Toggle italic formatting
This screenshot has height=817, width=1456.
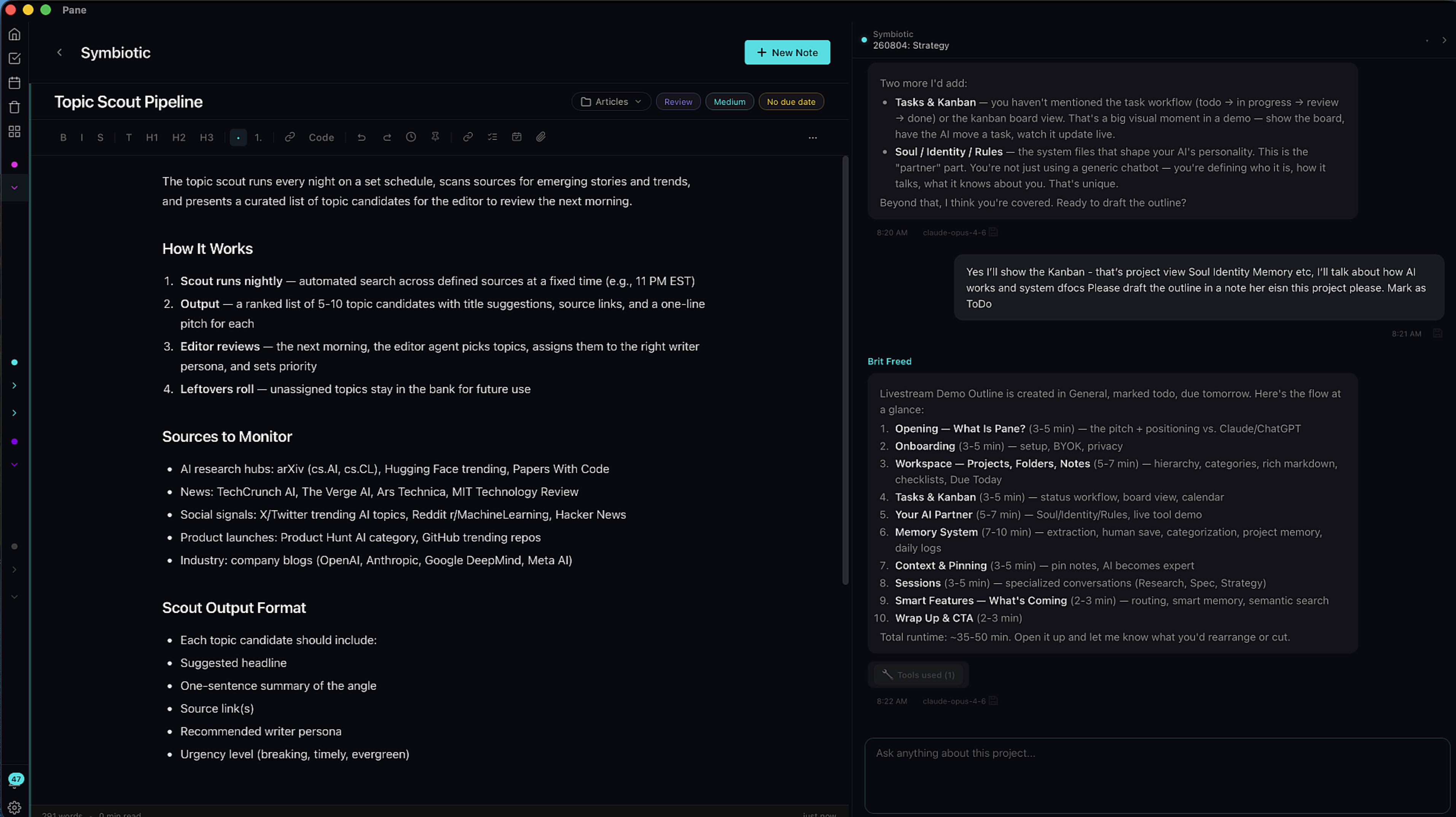82,137
